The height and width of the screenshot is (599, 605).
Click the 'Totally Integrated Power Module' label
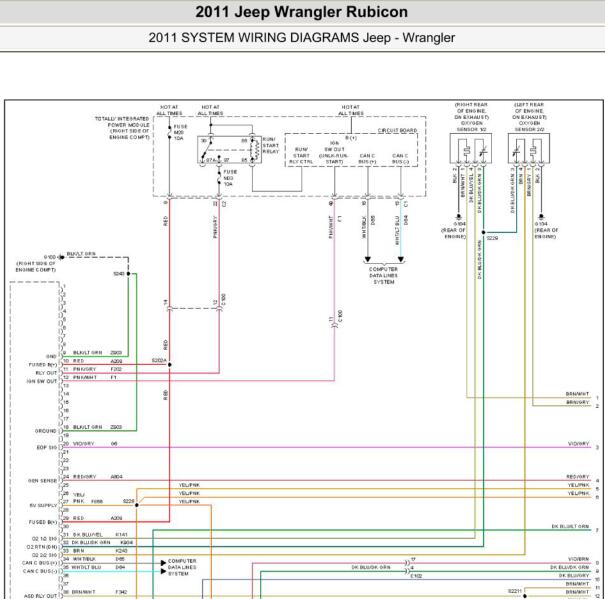click(x=122, y=128)
